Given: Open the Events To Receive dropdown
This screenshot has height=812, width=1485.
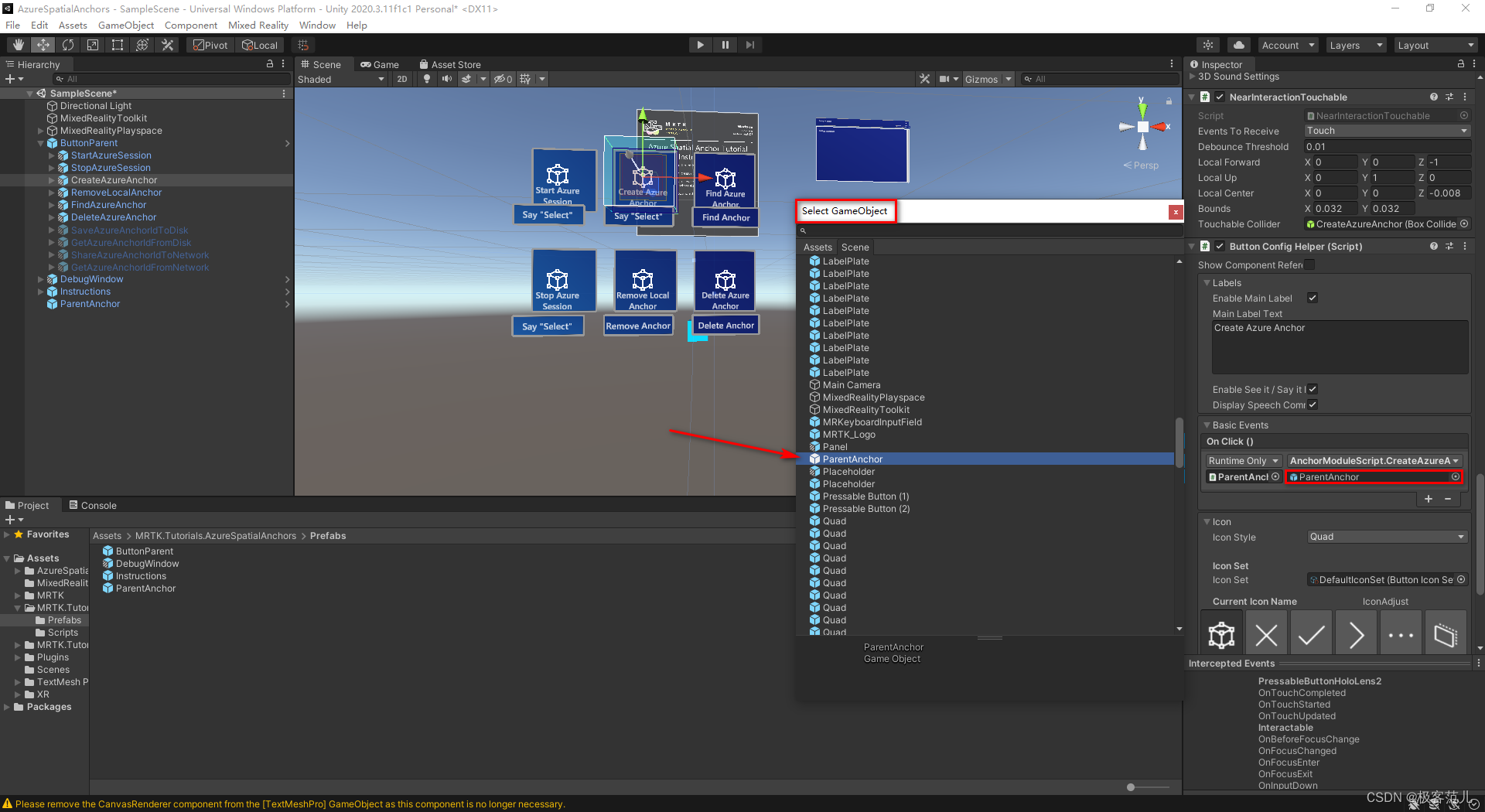Looking at the screenshot, I should pos(1387,131).
